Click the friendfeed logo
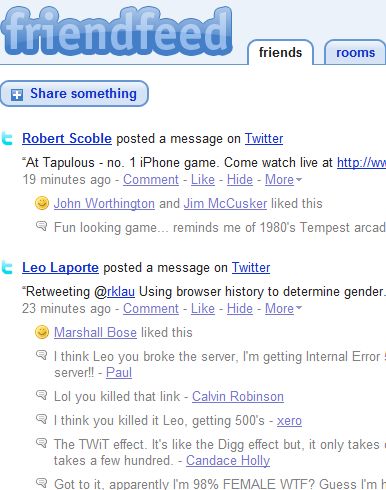 coord(116,32)
